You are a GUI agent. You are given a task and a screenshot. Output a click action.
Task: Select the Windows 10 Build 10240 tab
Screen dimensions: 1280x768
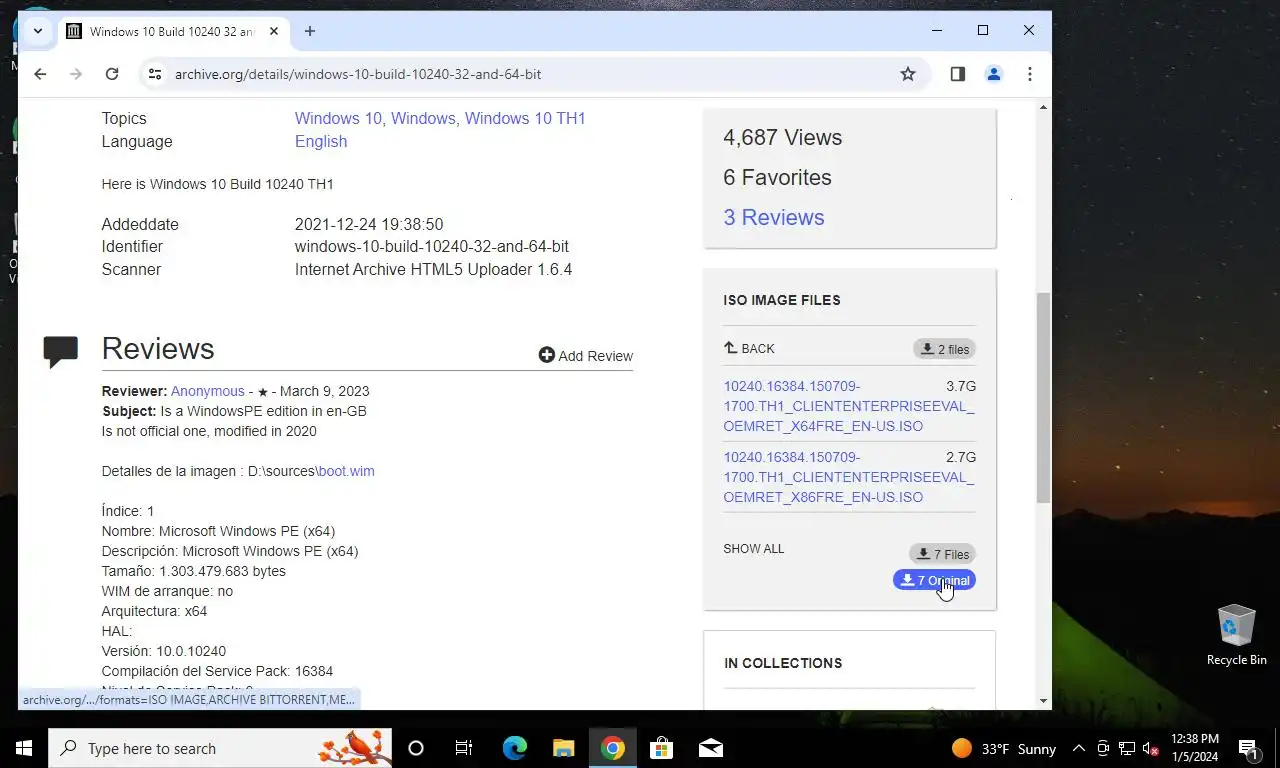173,31
